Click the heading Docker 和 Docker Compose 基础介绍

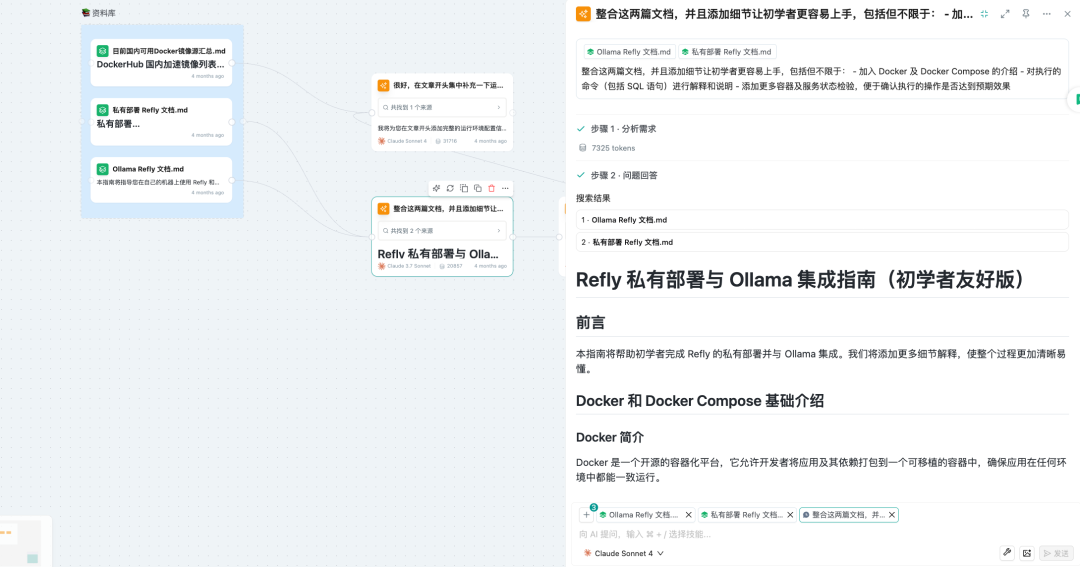(700, 401)
